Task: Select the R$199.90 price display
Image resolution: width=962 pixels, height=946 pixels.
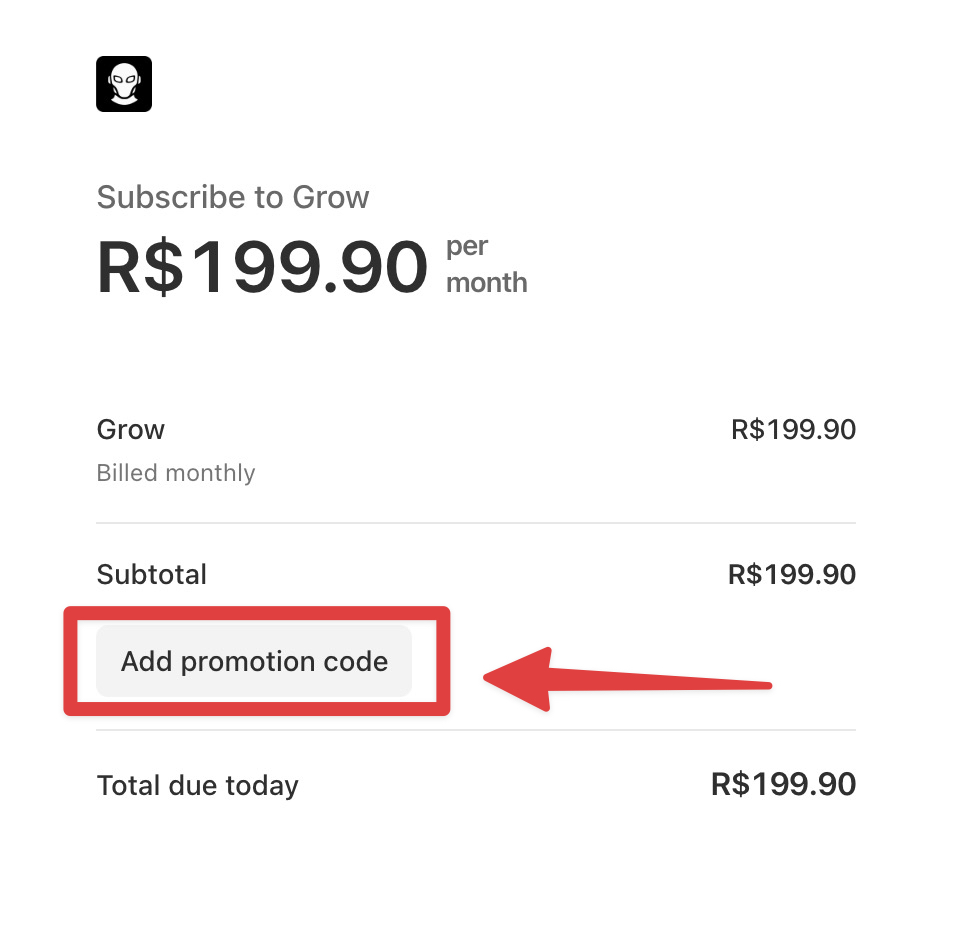Action: click(262, 264)
